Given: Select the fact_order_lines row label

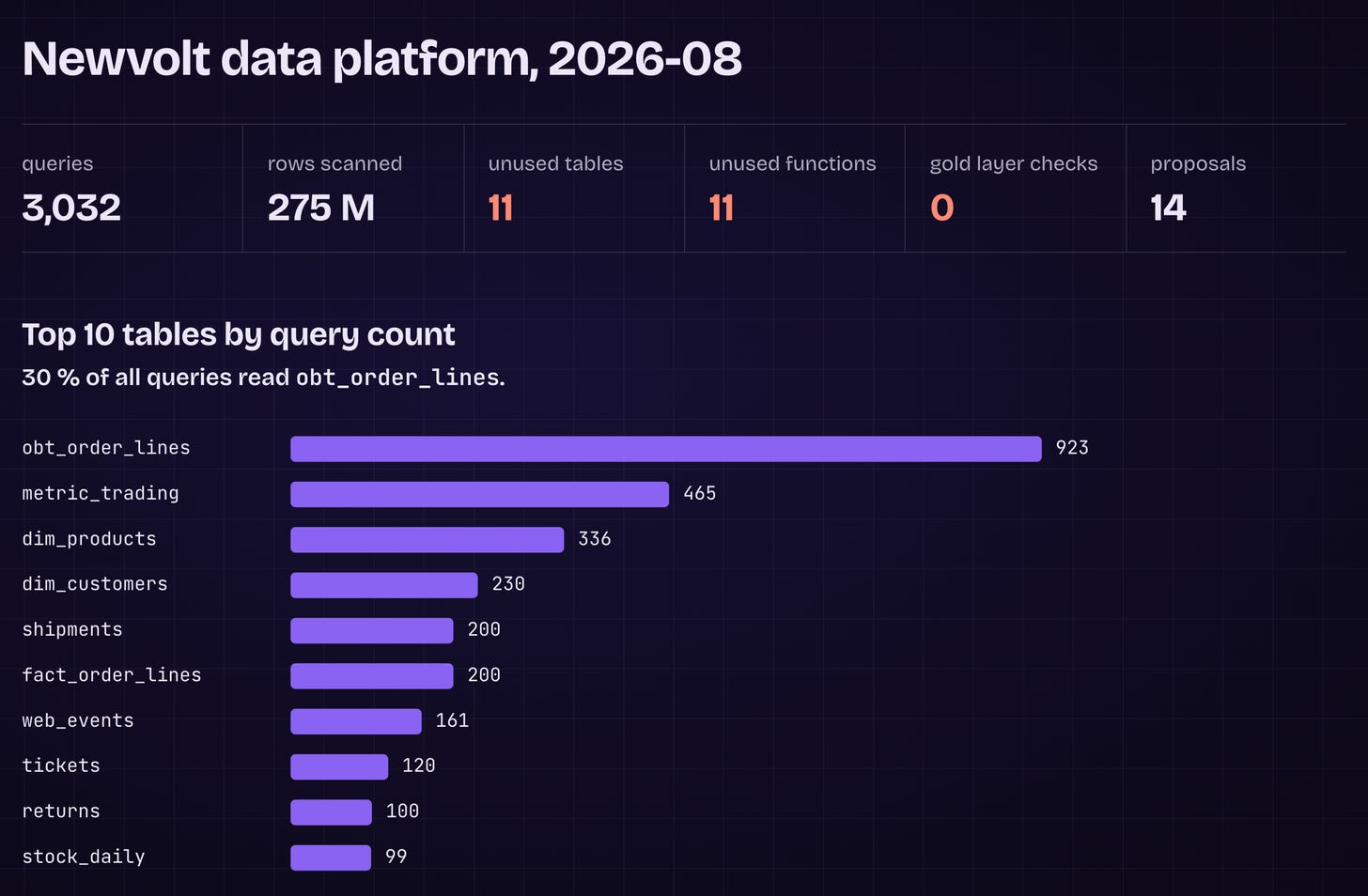Looking at the screenshot, I should [x=112, y=675].
